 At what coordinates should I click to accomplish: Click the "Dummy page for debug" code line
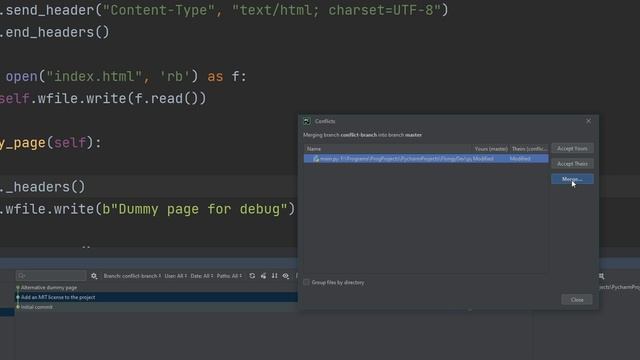(147, 209)
